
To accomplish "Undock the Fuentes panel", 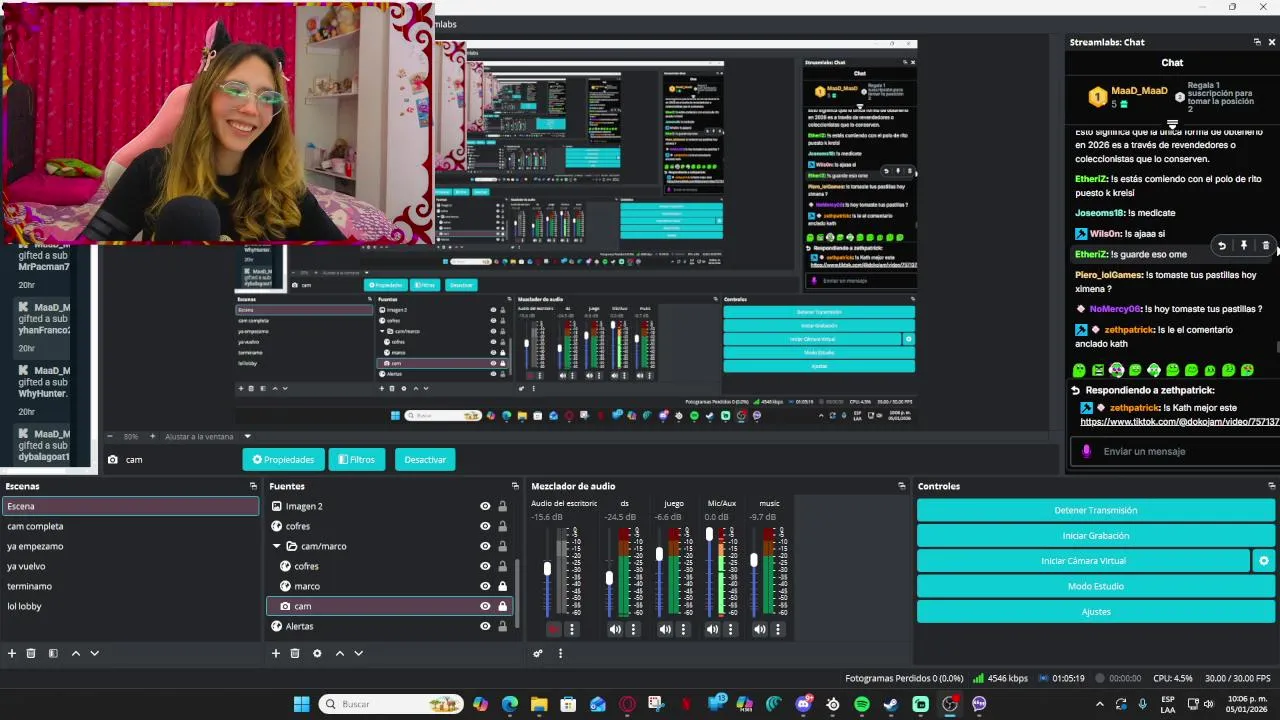I will click(x=515, y=486).
